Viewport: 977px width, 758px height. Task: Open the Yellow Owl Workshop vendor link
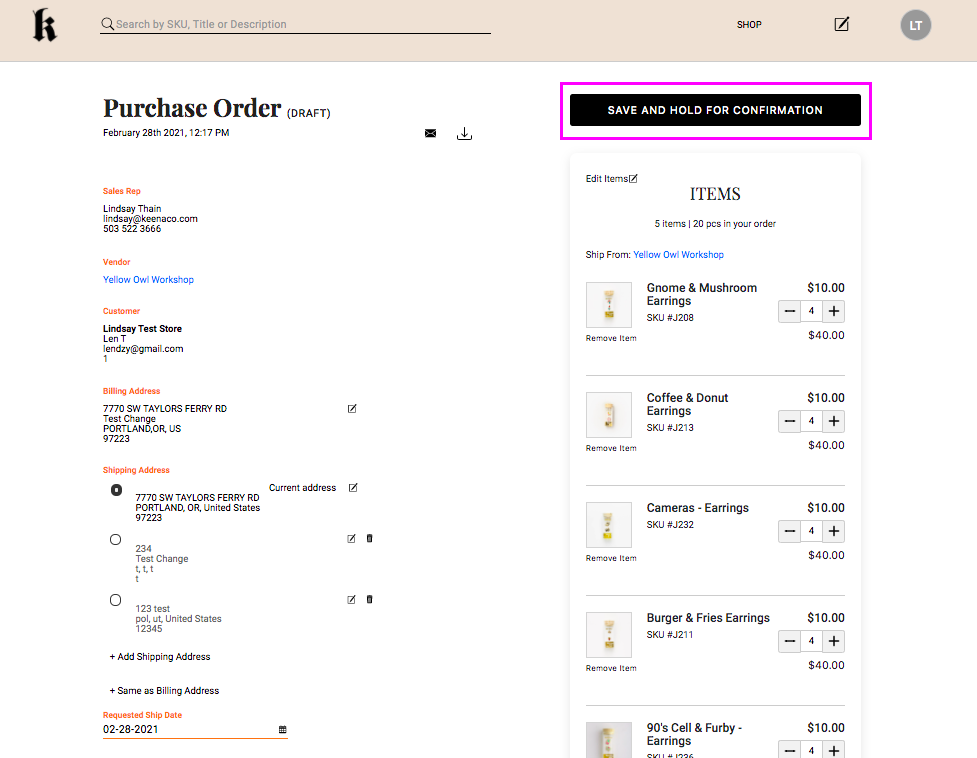pos(148,280)
